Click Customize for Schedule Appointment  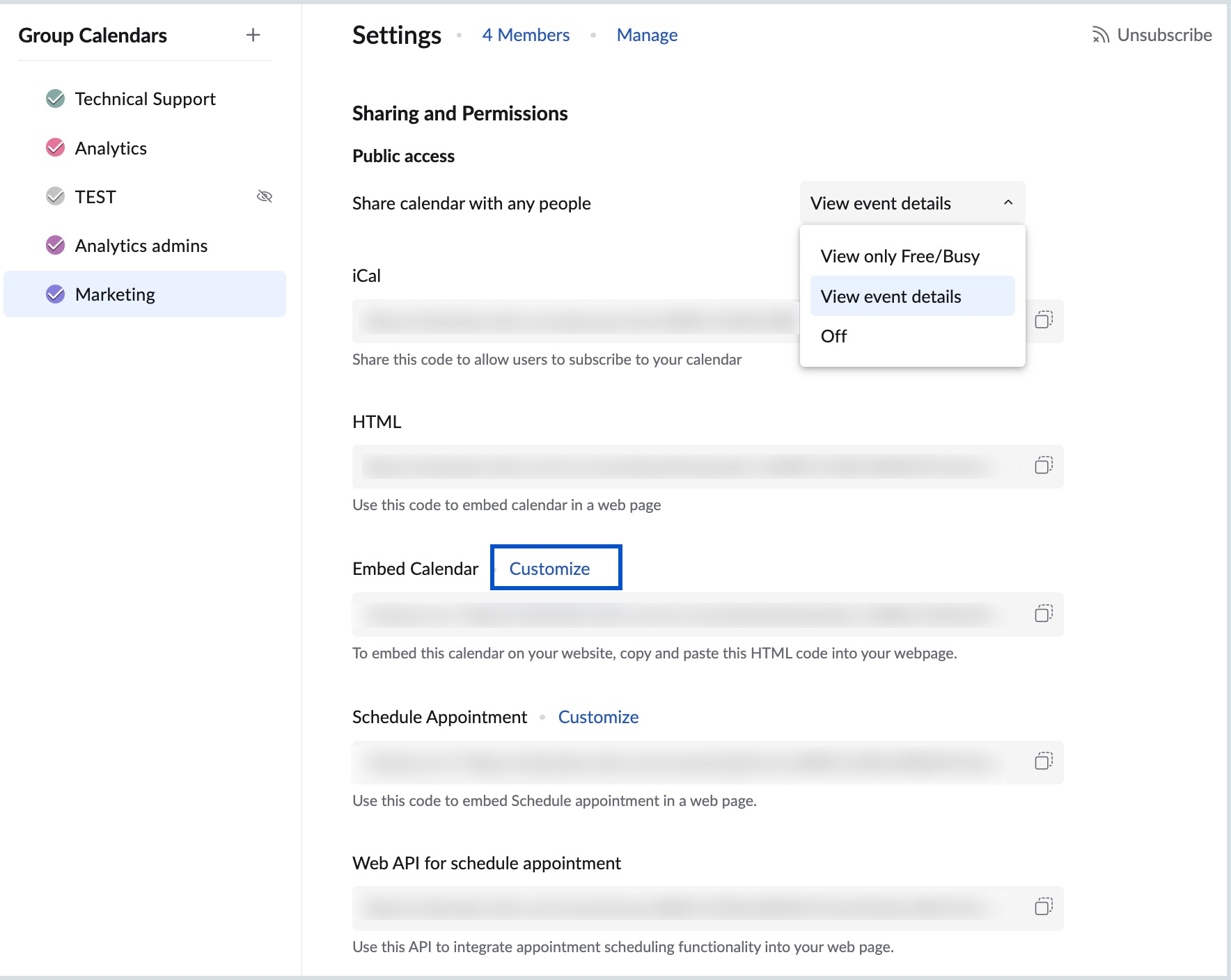pos(598,716)
